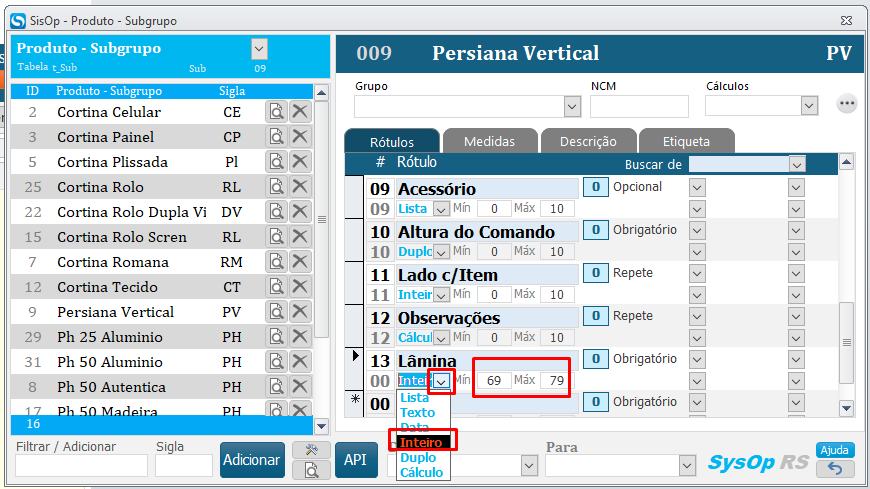Screen dimensions: 870x489
Task: Click the API button
Action: pyautogui.click(x=356, y=460)
